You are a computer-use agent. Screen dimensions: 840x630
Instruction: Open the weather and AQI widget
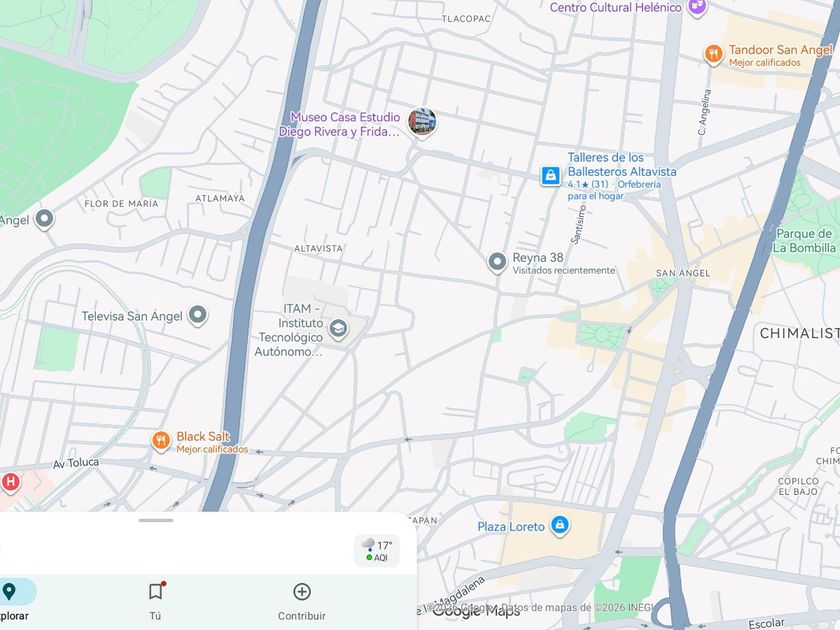click(x=377, y=551)
